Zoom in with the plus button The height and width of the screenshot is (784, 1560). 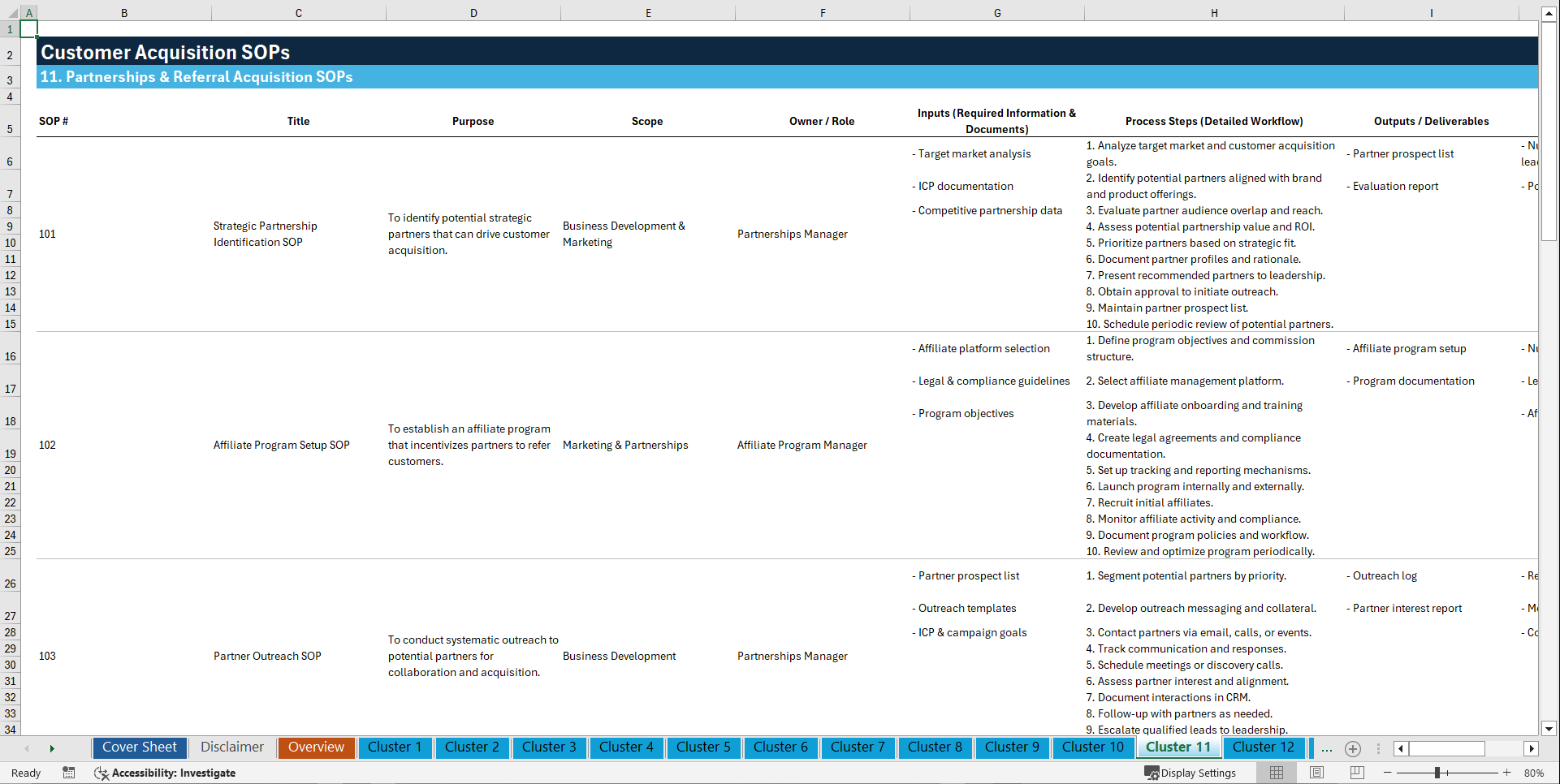(x=1507, y=773)
